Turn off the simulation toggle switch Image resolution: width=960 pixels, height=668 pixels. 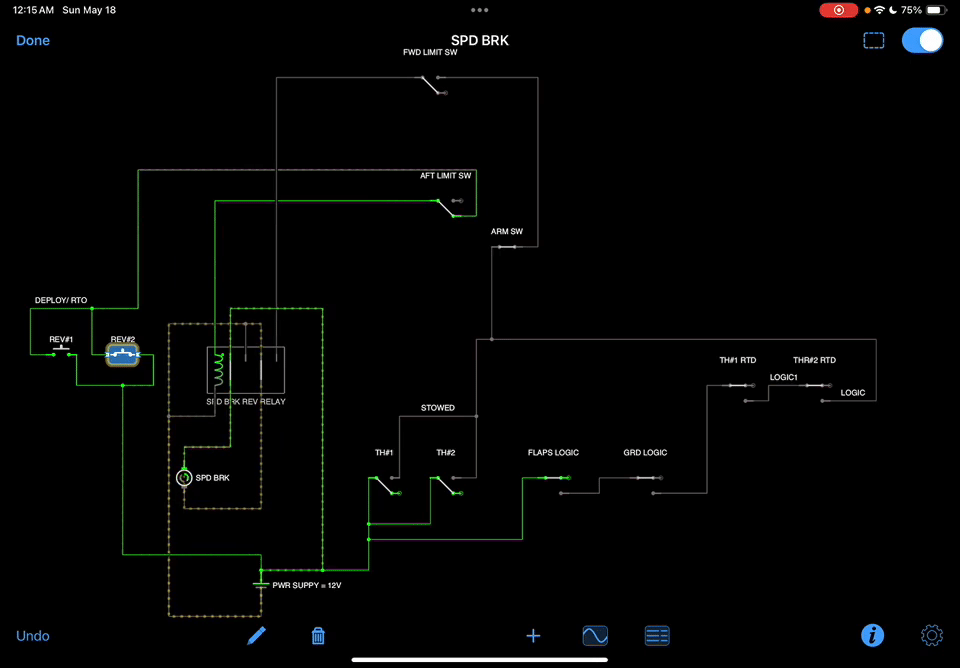click(922, 41)
